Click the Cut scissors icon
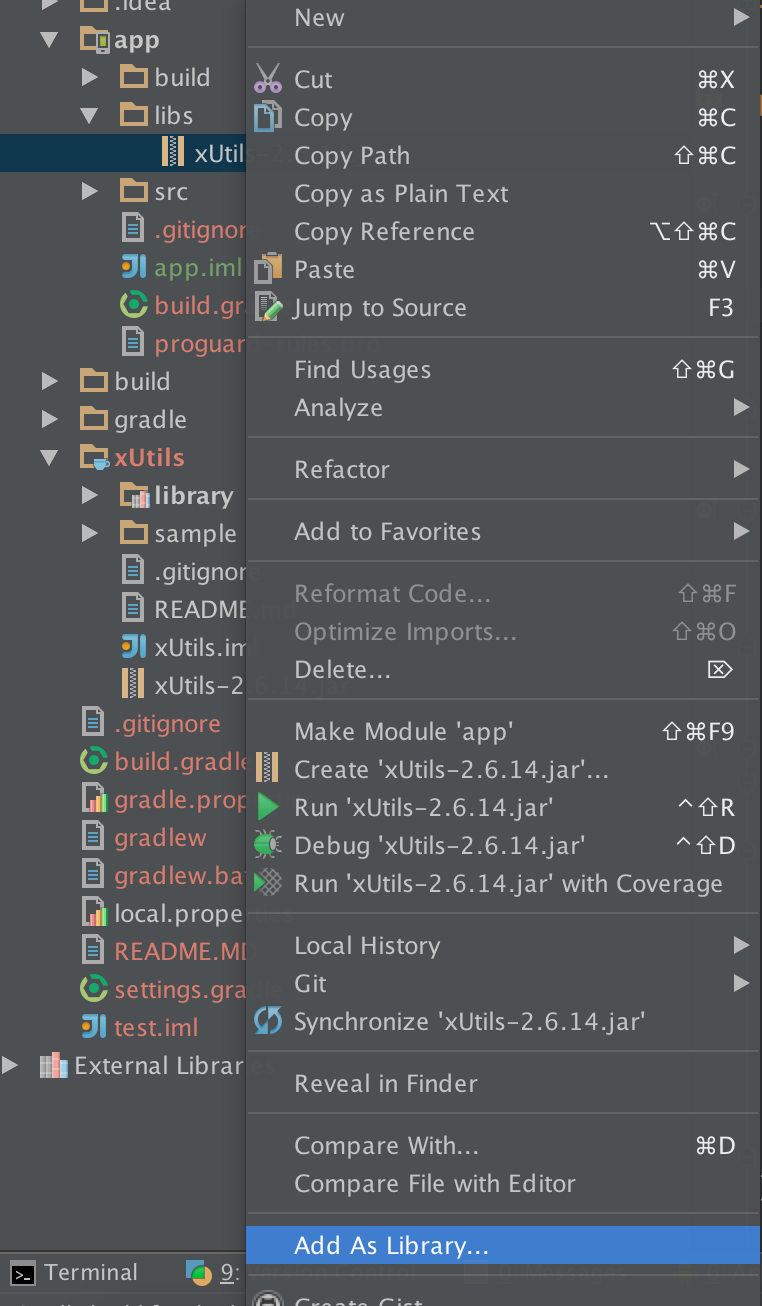 pos(267,79)
